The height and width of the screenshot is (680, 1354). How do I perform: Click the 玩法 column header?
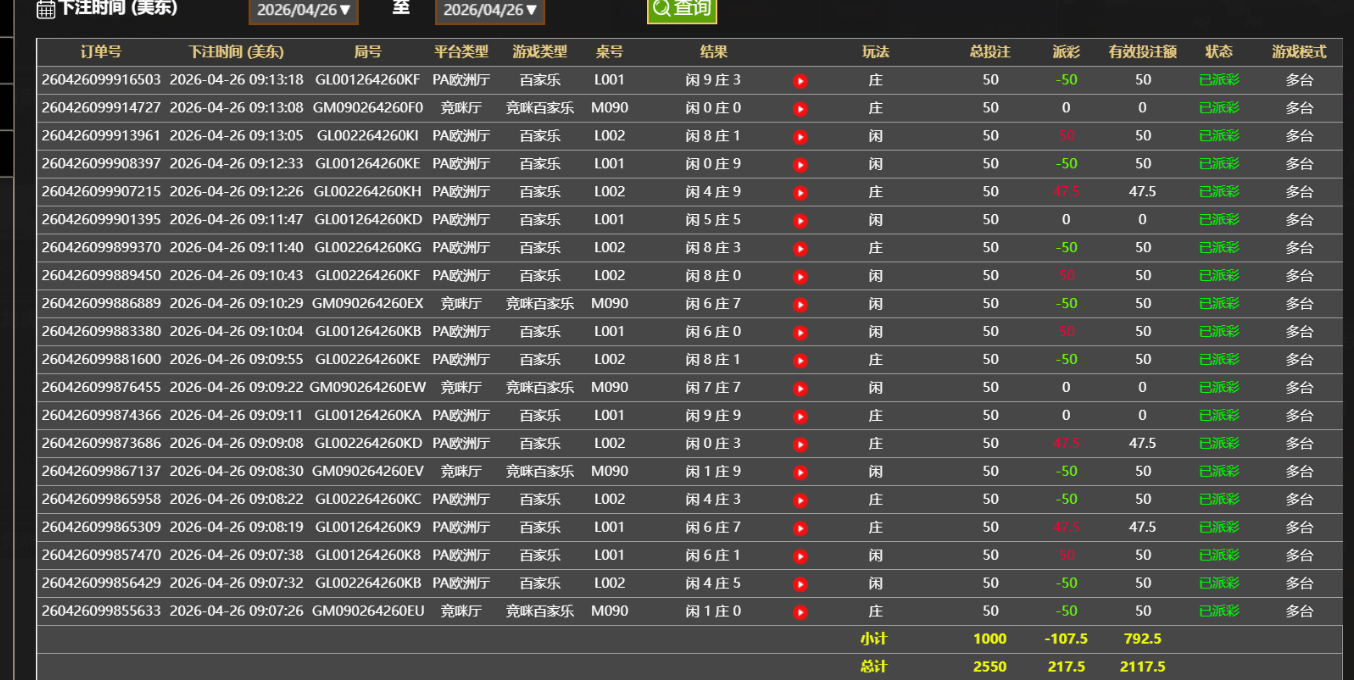coord(876,52)
